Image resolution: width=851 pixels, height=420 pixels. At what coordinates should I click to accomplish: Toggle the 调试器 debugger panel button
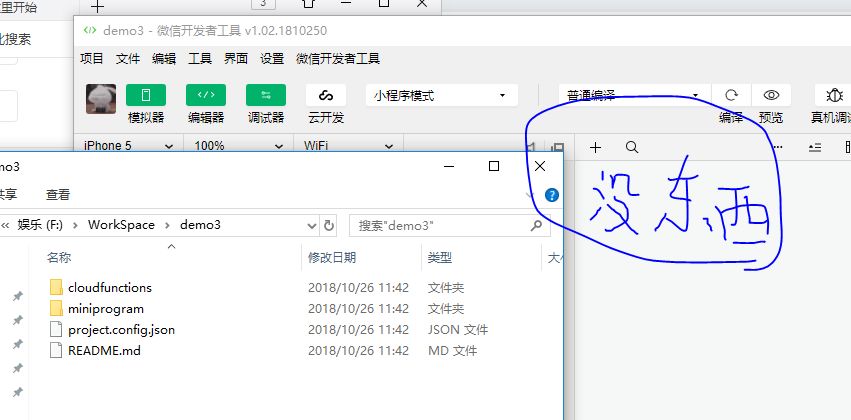pos(266,96)
